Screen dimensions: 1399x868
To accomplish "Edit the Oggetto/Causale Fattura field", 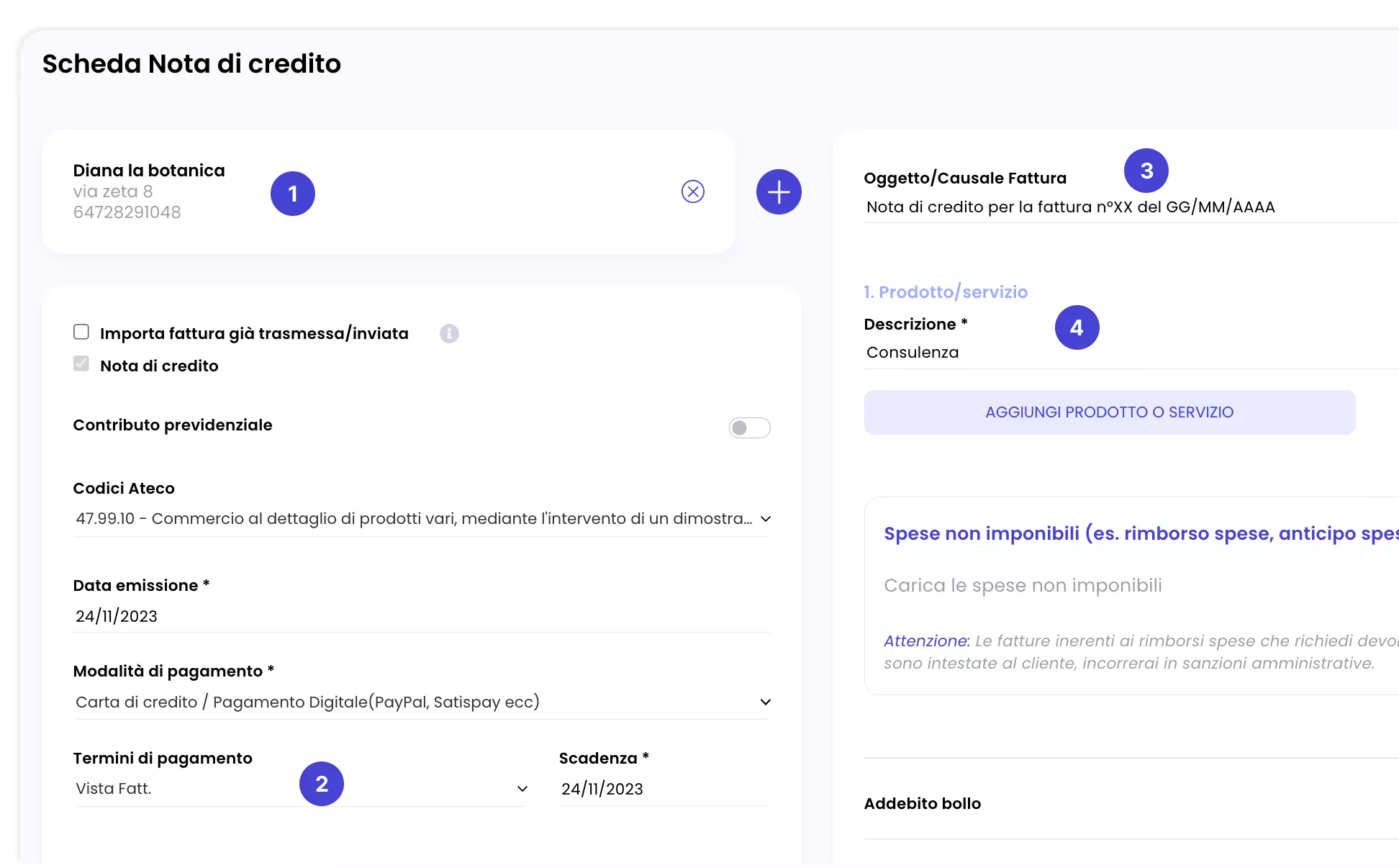I will point(1131,207).
